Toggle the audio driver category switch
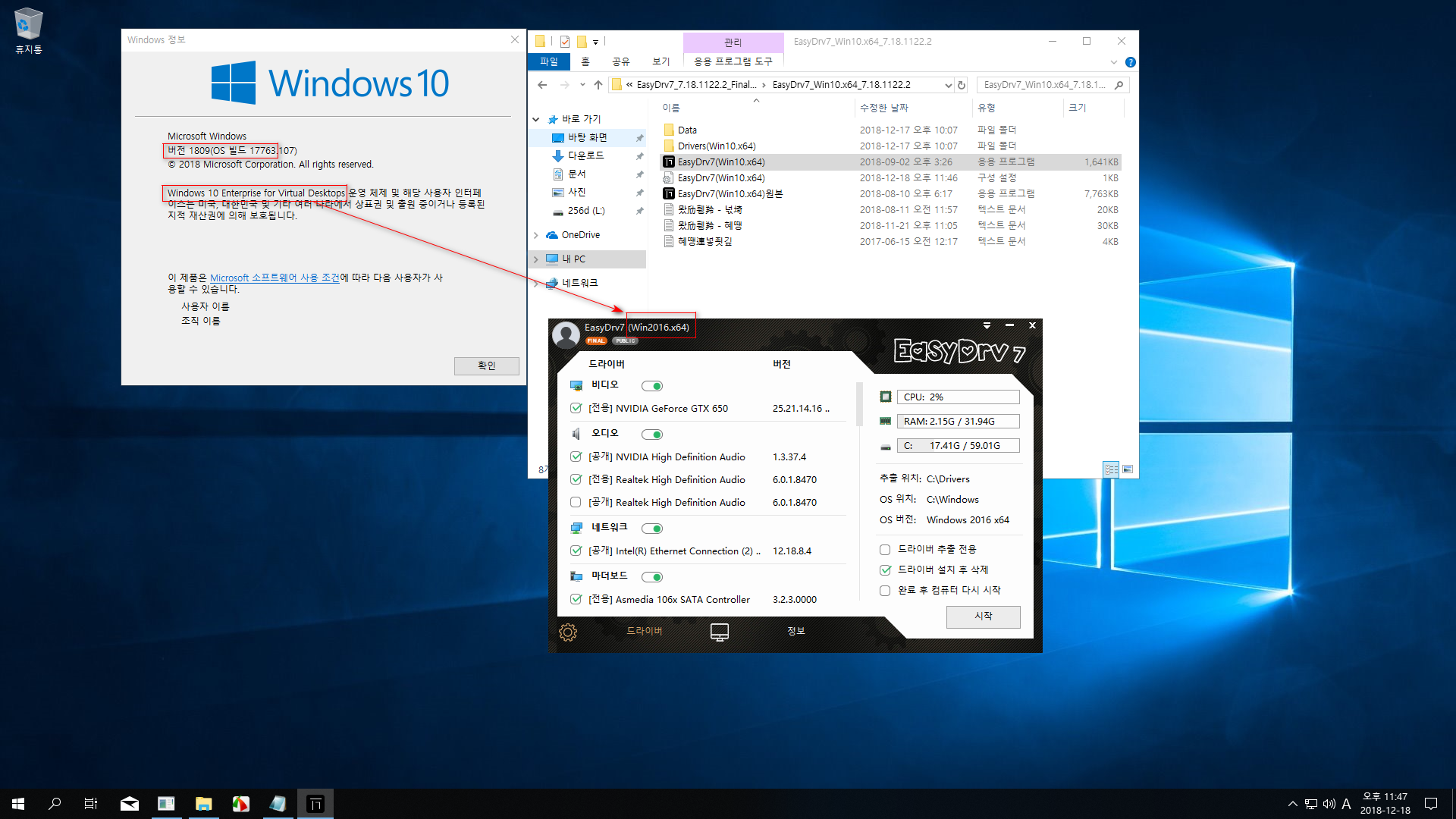The height and width of the screenshot is (819, 1456). [652, 435]
